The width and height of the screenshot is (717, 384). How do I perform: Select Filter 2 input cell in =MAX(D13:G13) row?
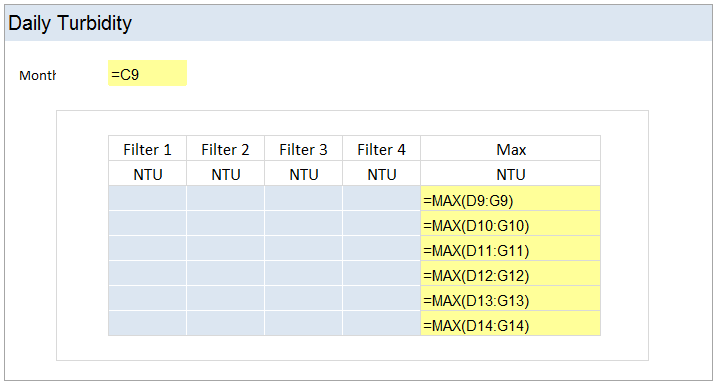(225, 298)
